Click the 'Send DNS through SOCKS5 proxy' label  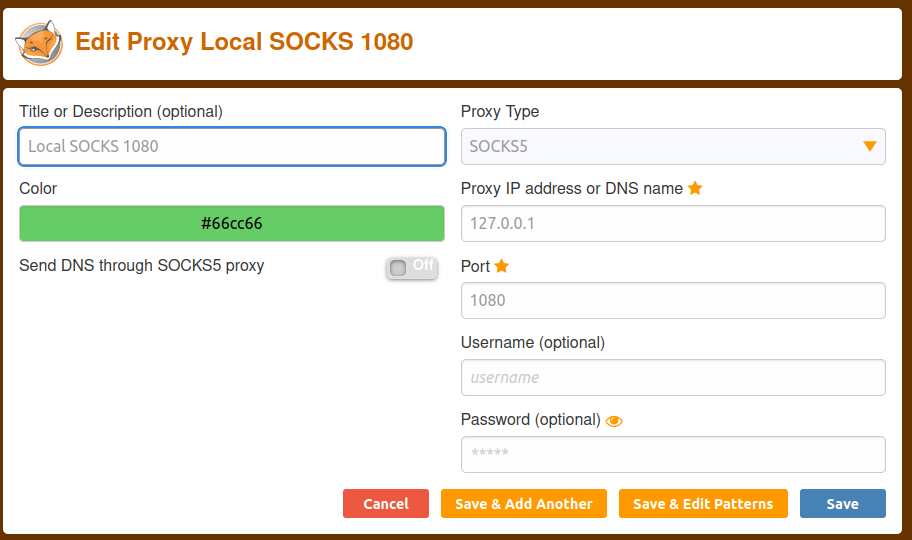click(x=142, y=266)
